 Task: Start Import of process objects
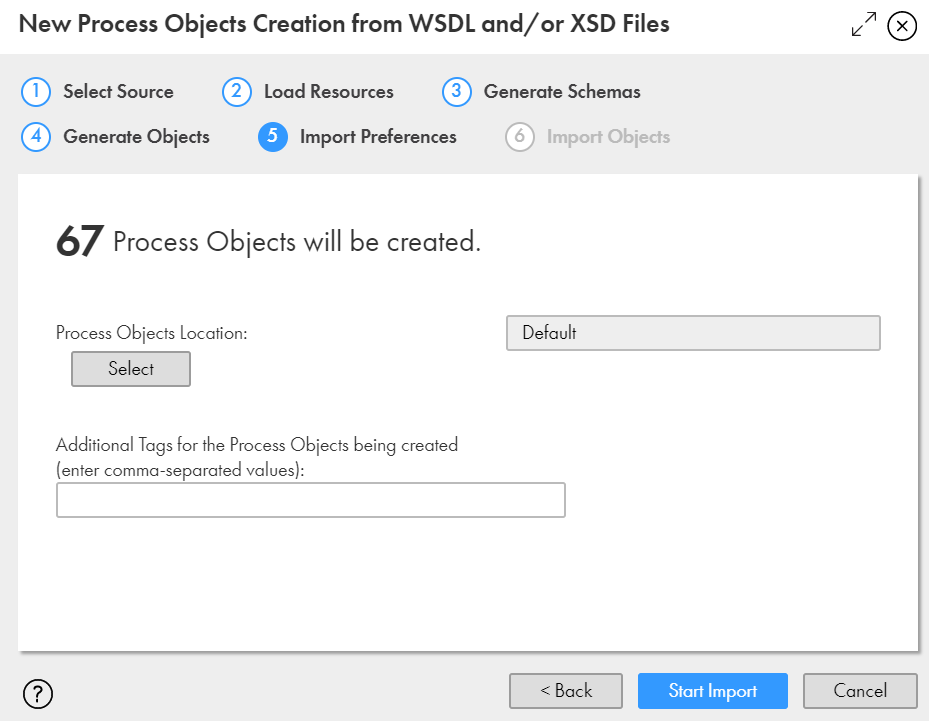[713, 691]
